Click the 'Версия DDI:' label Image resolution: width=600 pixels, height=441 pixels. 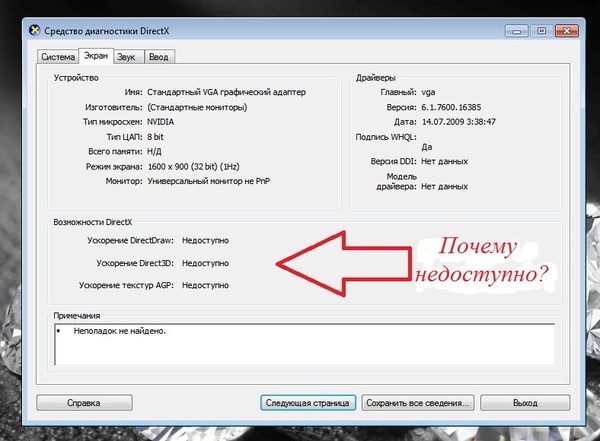click(393, 162)
